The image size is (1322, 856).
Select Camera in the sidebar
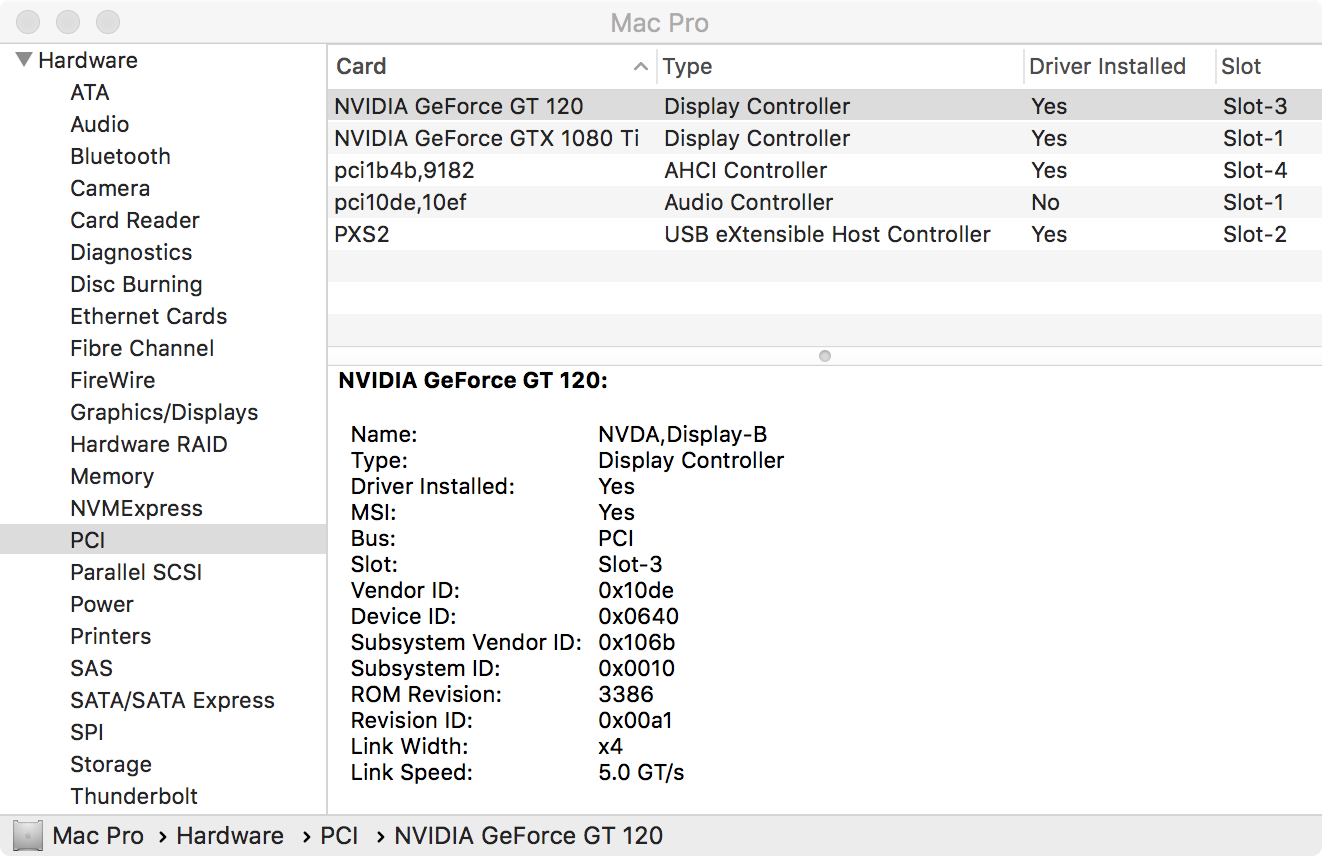coord(110,188)
